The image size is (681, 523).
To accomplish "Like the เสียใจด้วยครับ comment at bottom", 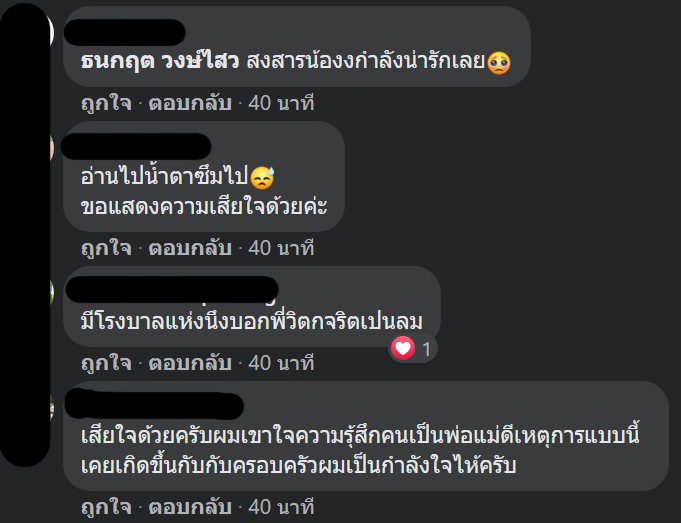I will (106, 507).
